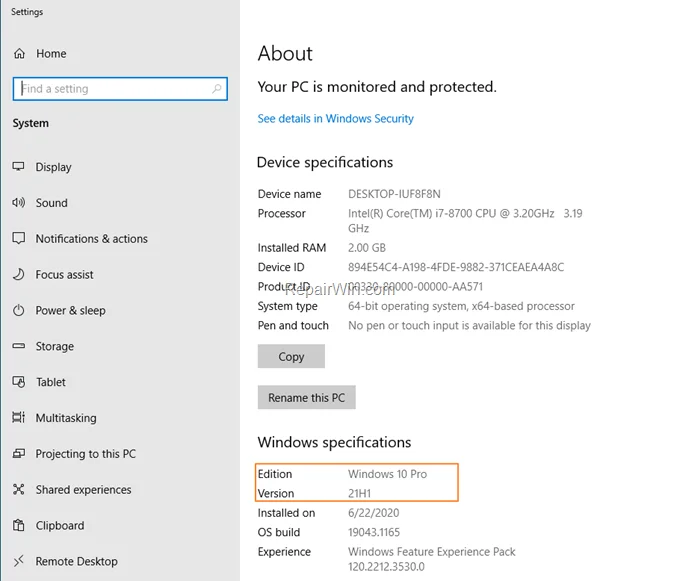The width and height of the screenshot is (680, 581).
Task: Click the installed date 6/22/2020
Action: point(373,513)
